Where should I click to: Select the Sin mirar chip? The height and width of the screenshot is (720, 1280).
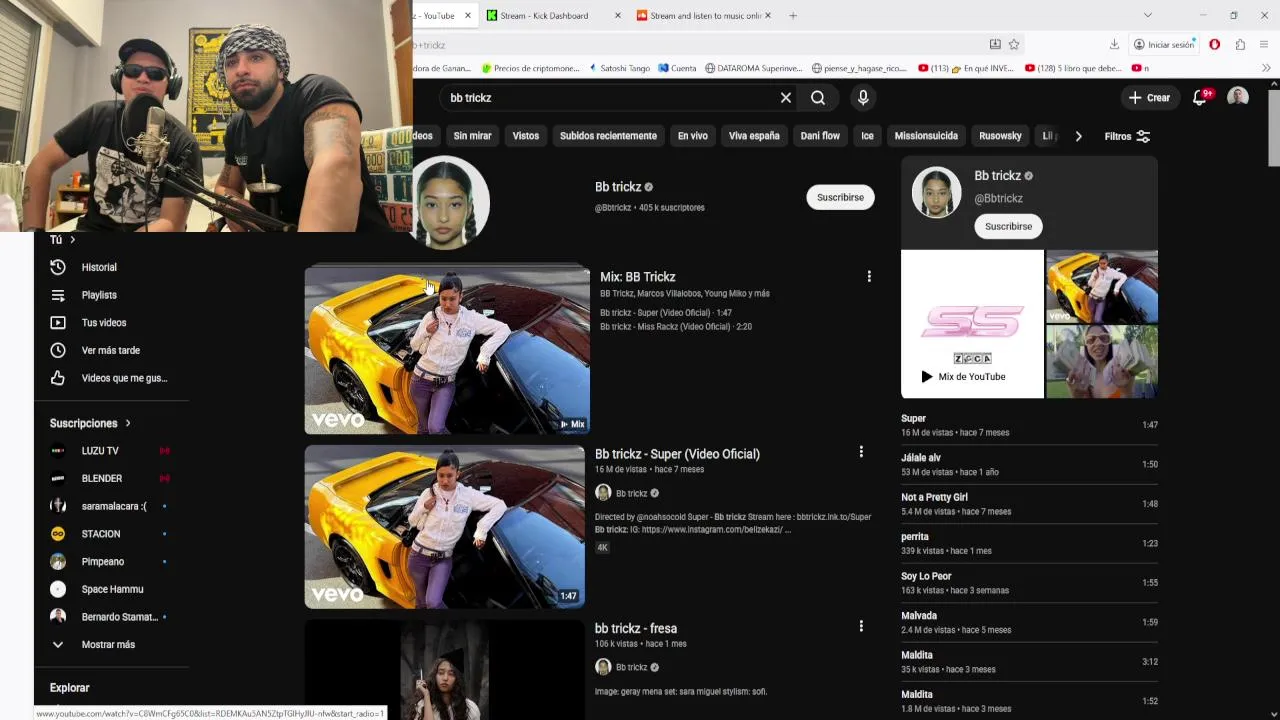pyautogui.click(x=472, y=136)
